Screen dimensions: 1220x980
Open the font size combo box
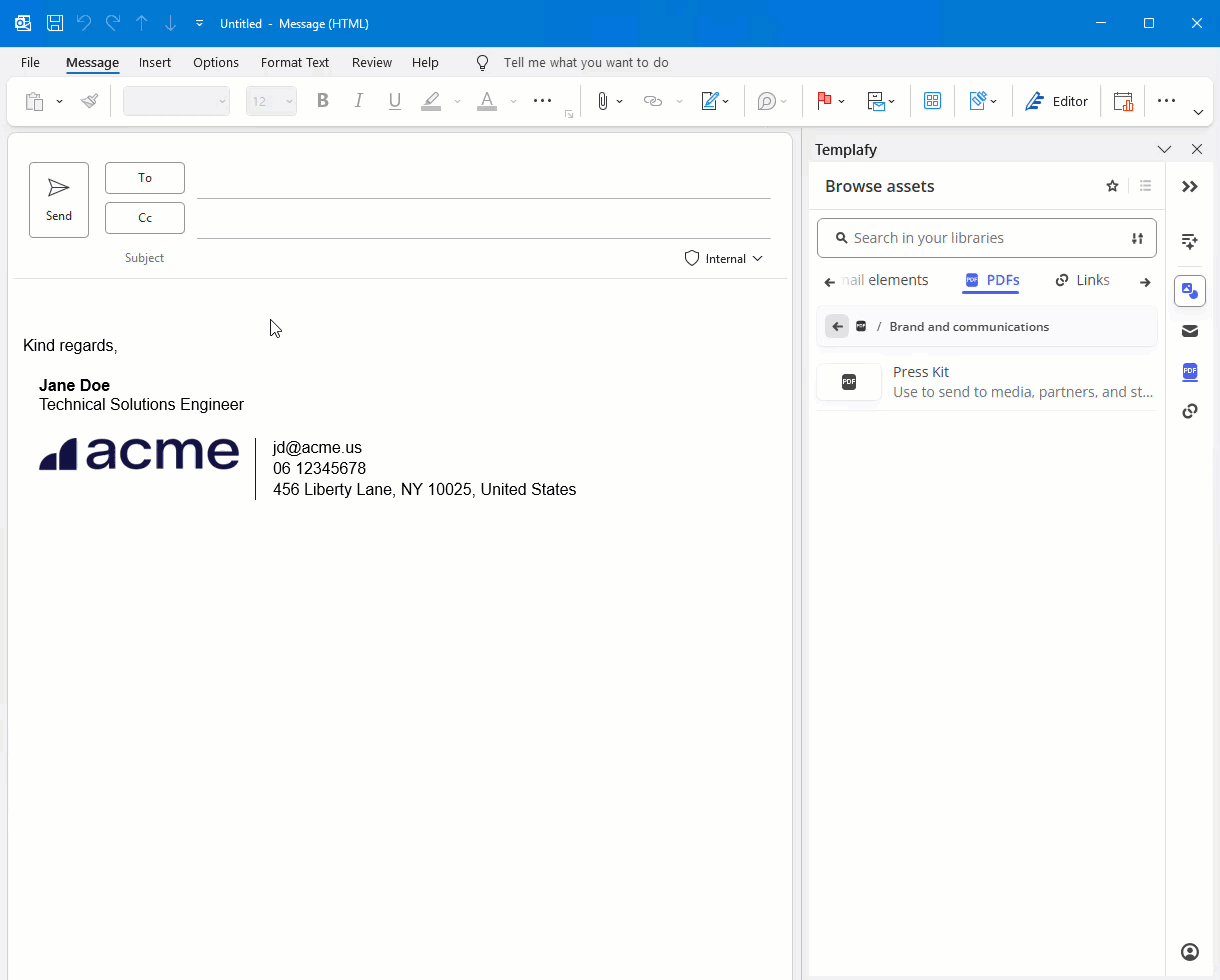click(x=271, y=101)
